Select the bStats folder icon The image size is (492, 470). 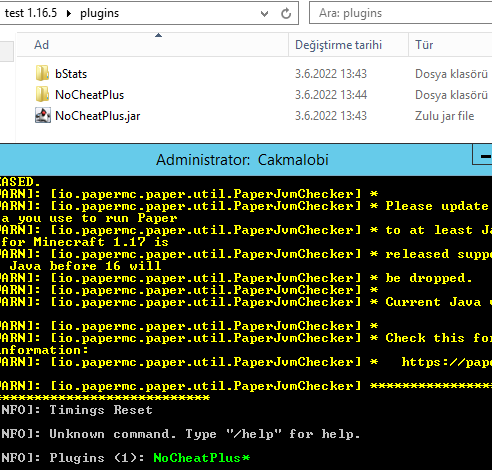[x=42, y=74]
